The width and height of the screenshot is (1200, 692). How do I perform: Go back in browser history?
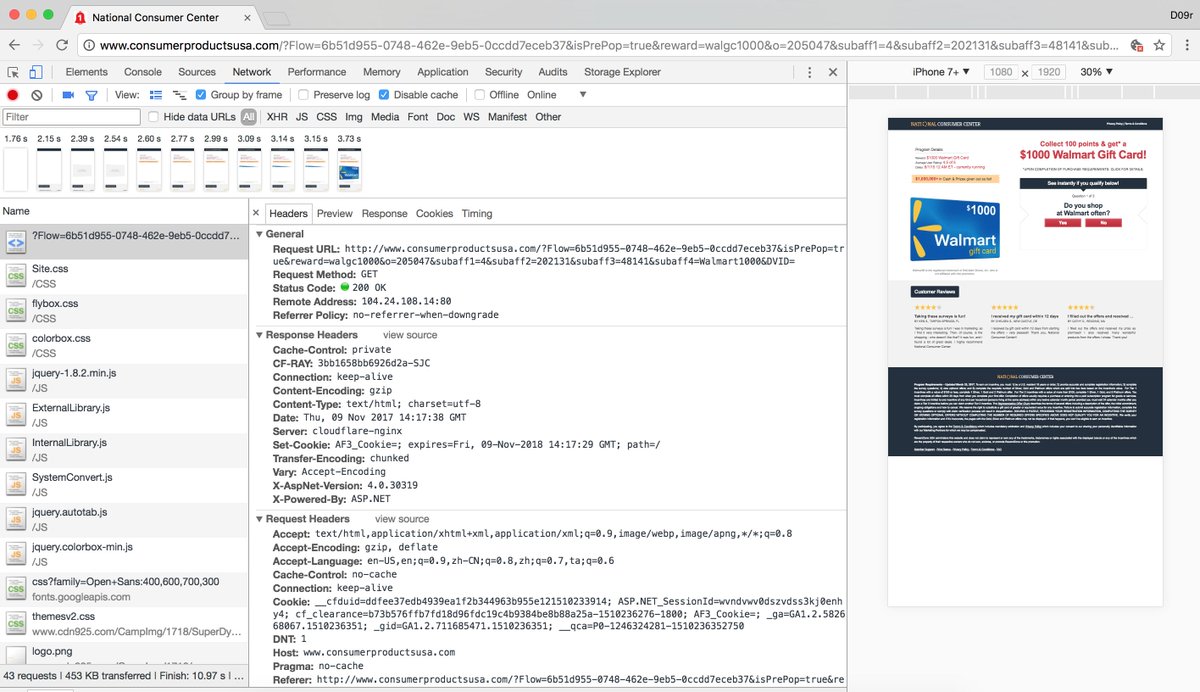click(15, 45)
